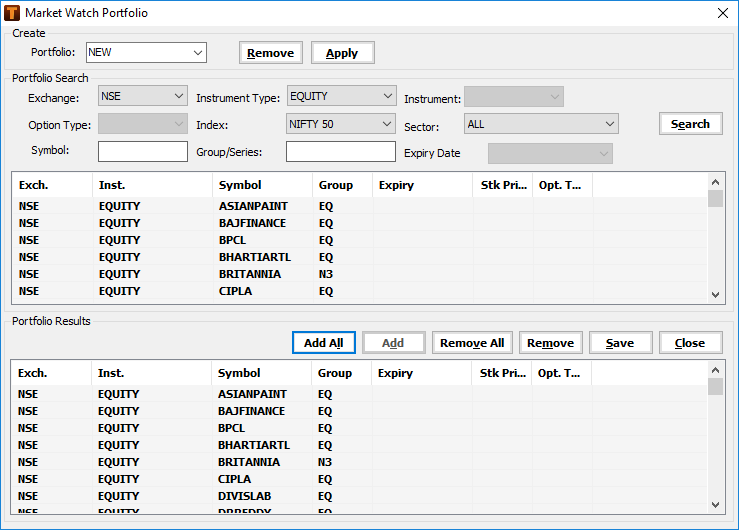Click the Search button
739x530 pixels.
point(690,124)
